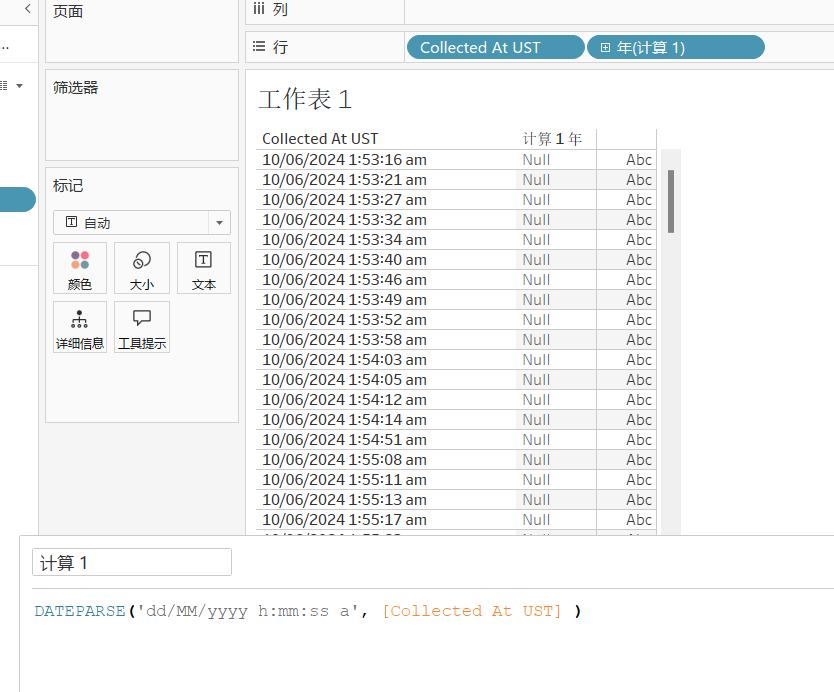Select row 10/06/2024 1:53:46 am
This screenshot has height=692, width=834.
click(x=345, y=280)
